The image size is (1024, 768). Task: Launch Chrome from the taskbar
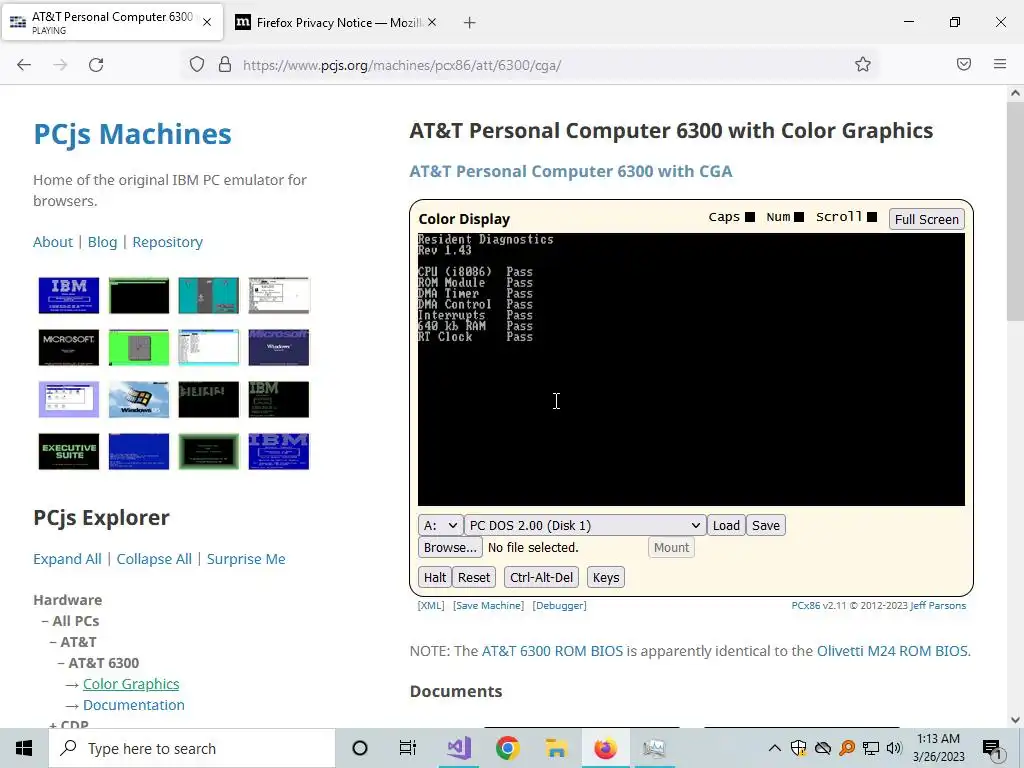pyautogui.click(x=507, y=748)
